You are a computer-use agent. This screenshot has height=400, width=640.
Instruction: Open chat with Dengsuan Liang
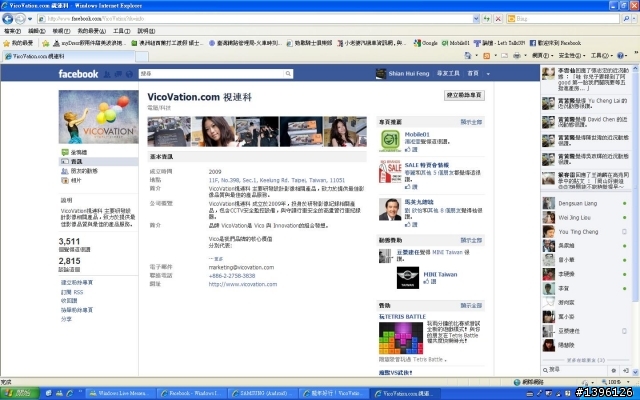click(585, 203)
